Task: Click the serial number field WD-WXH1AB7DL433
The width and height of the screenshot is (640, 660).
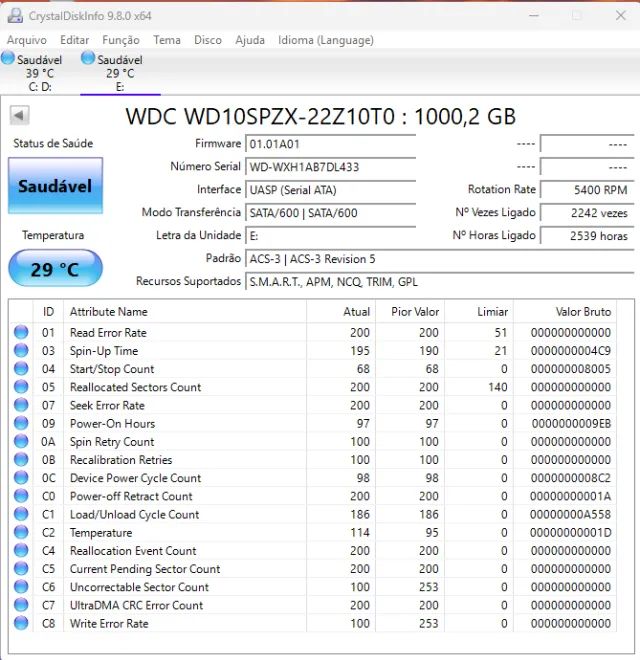Action: tap(331, 167)
